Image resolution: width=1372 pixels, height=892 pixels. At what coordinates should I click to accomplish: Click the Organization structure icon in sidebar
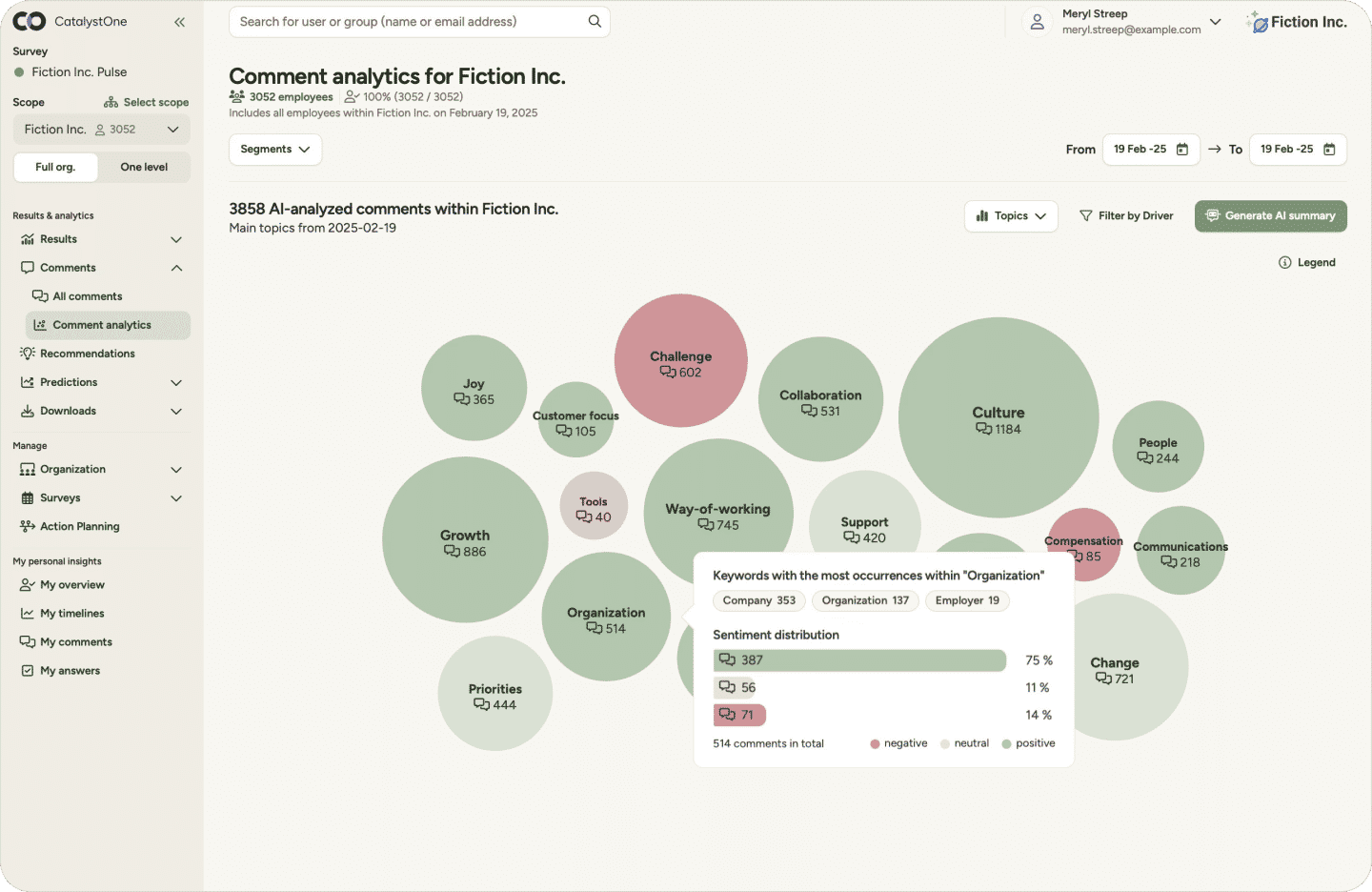tap(28, 470)
